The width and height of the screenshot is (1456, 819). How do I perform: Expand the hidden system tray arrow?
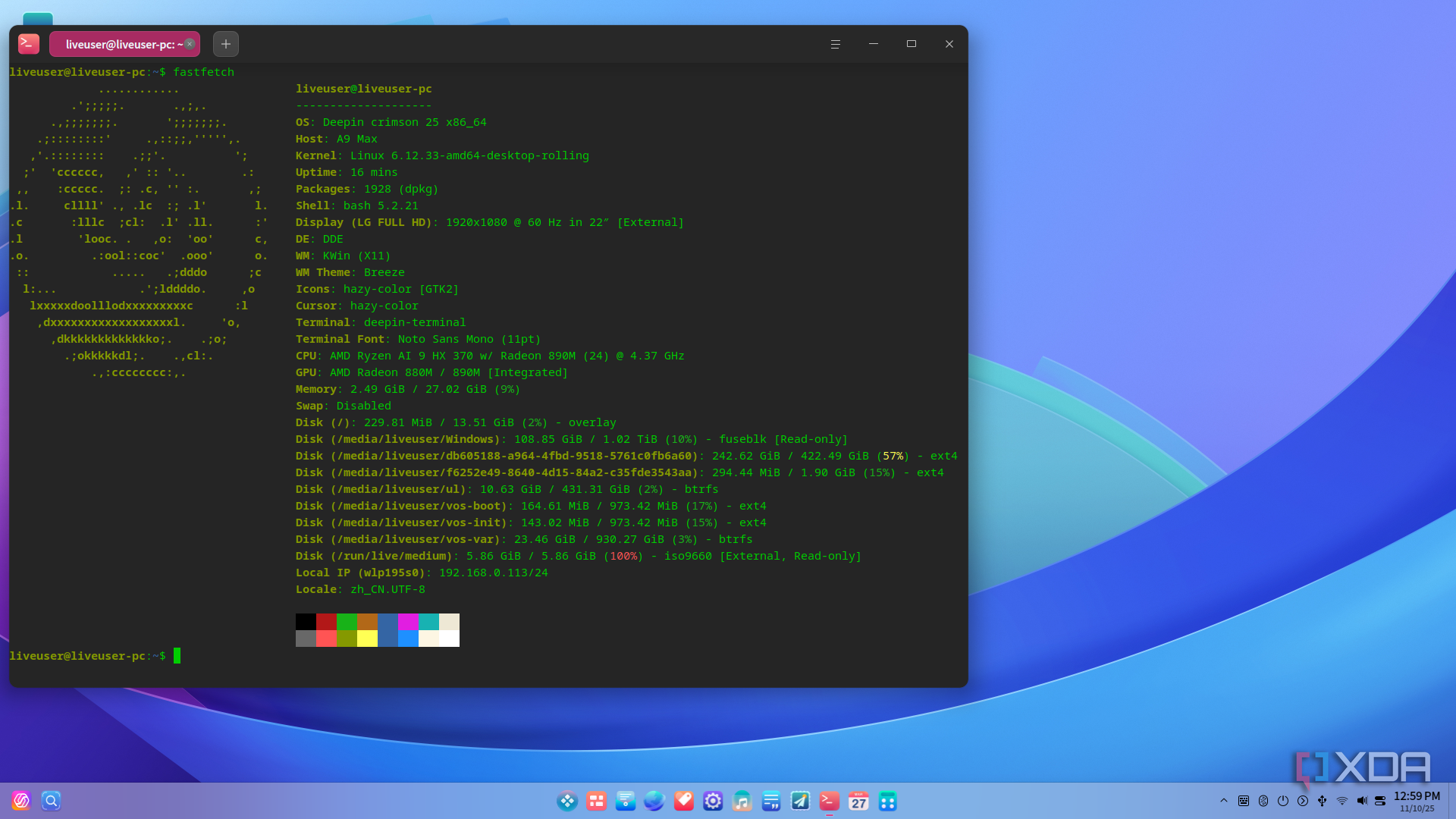tap(1223, 801)
